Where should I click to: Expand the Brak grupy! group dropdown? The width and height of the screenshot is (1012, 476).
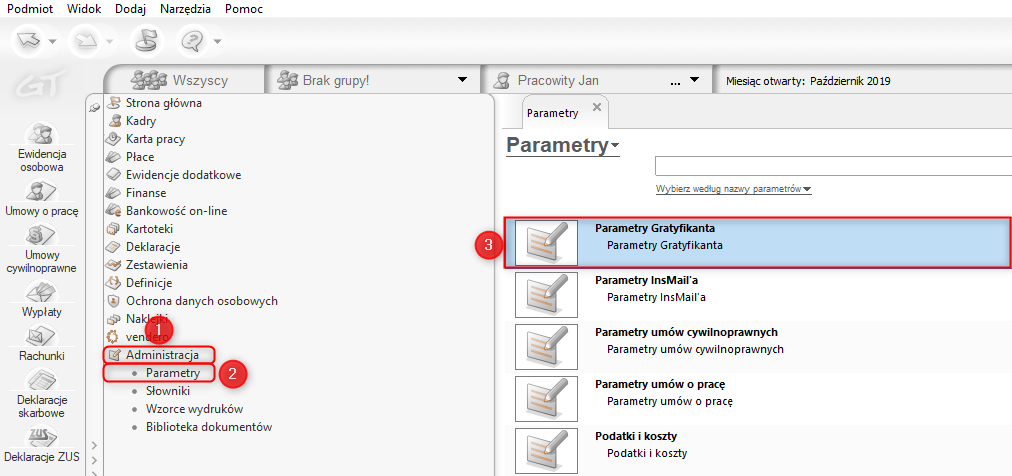[462, 80]
